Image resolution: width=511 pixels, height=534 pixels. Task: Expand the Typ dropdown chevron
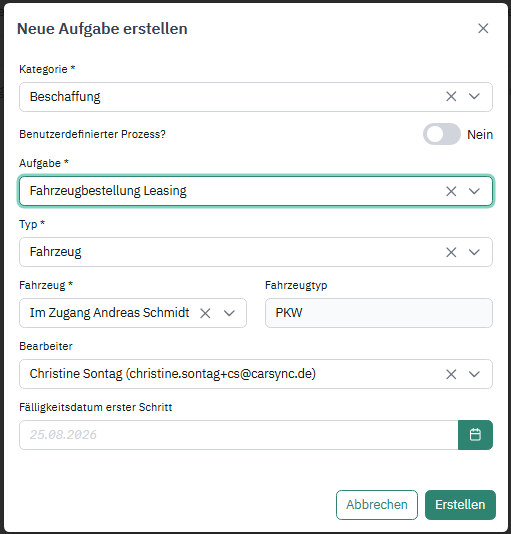pos(474,252)
